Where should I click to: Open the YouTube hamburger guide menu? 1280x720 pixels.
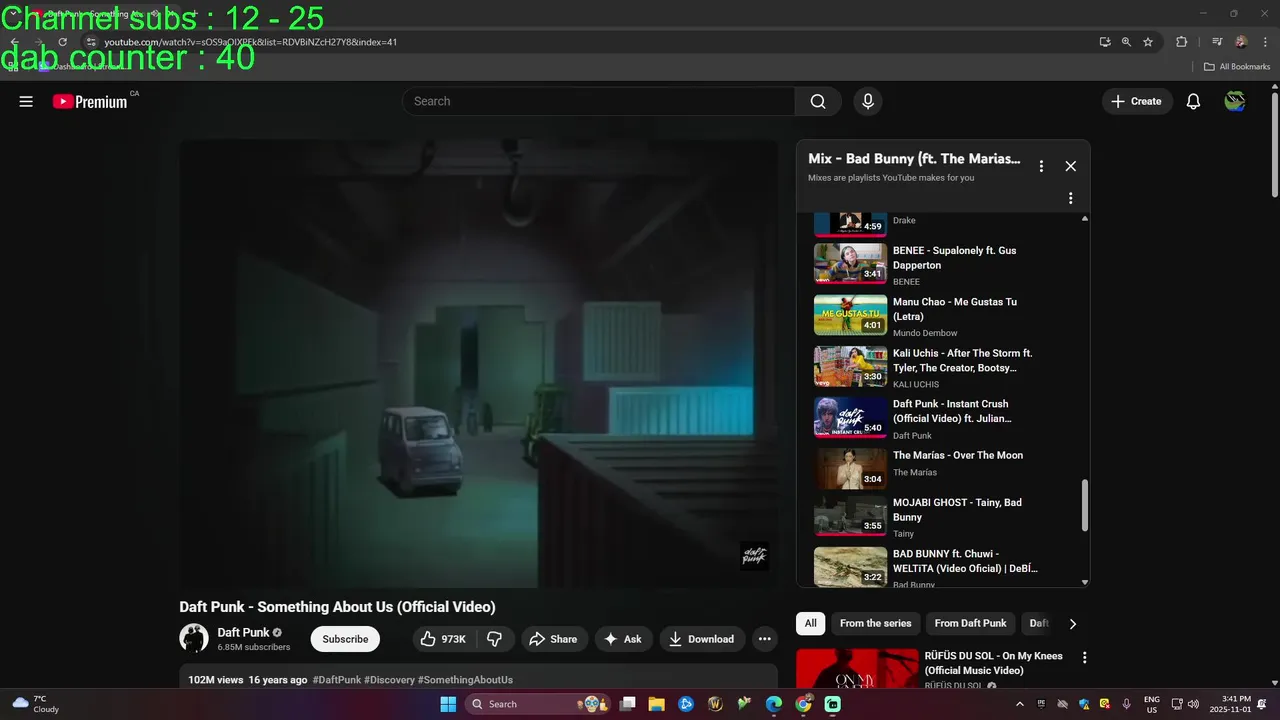point(26,101)
